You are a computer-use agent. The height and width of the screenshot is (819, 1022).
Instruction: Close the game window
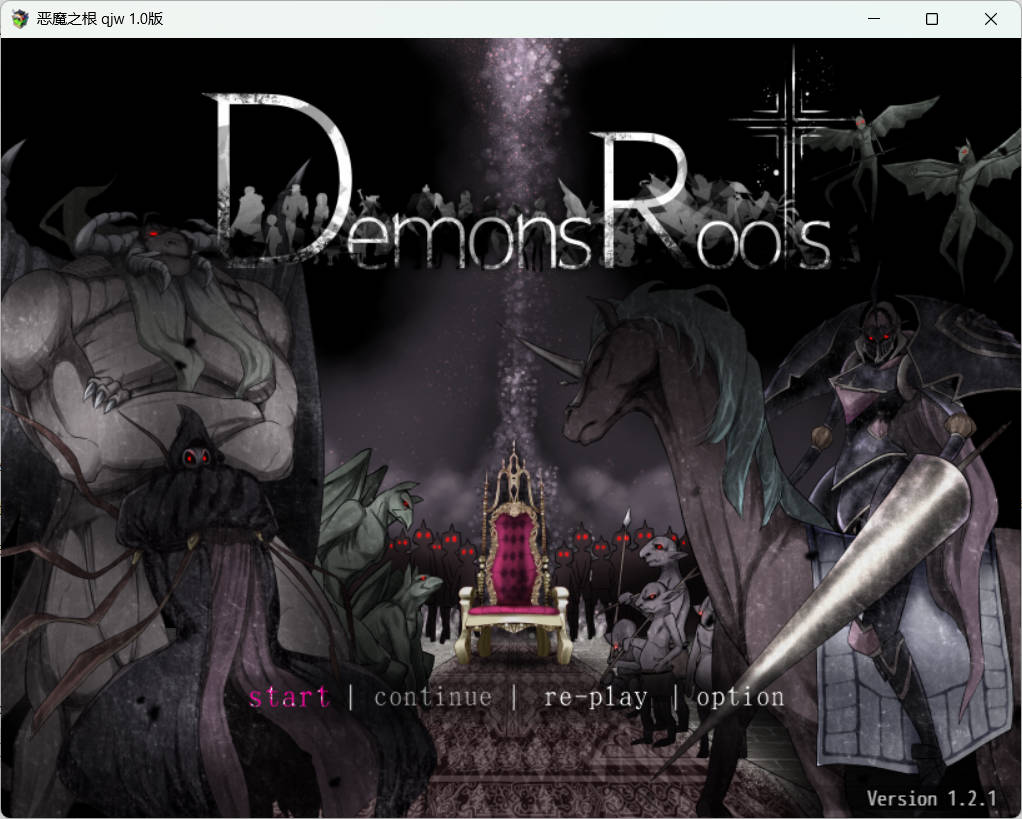coord(990,18)
